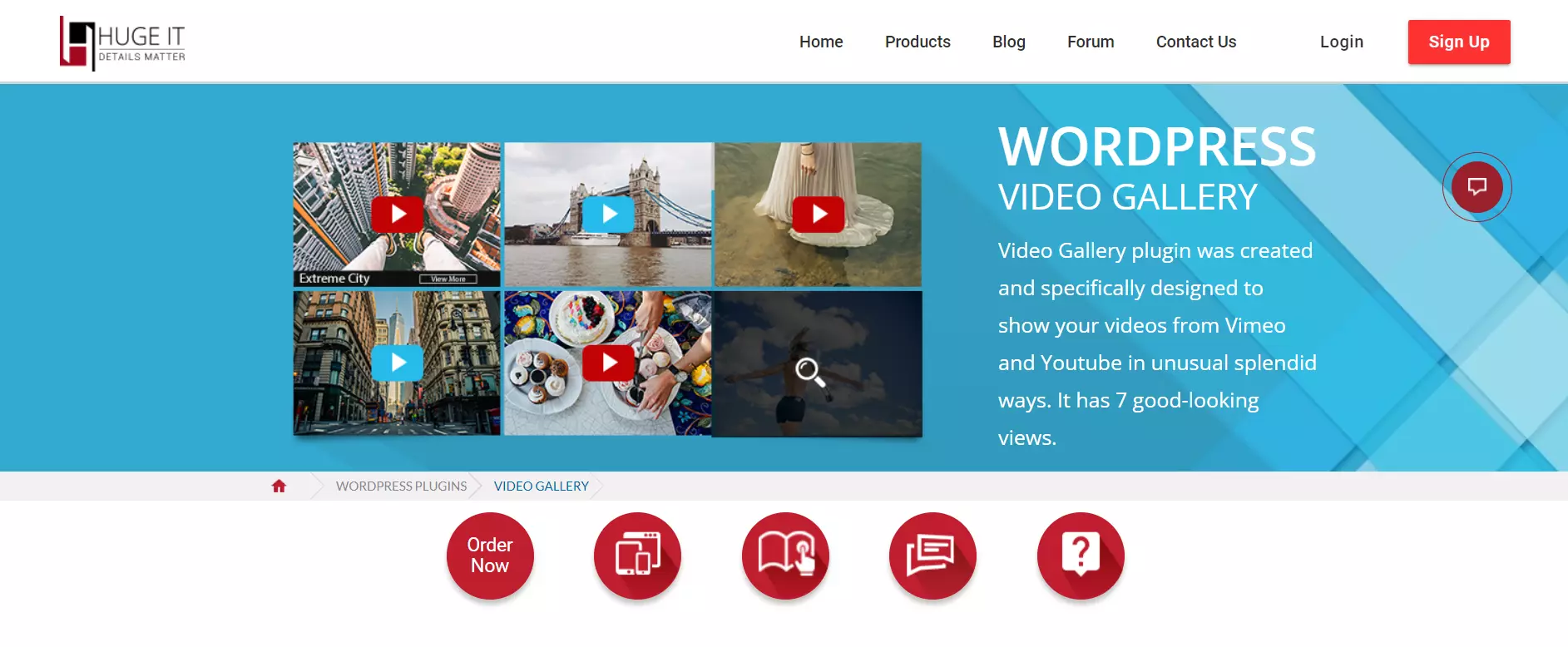1568x647 pixels.
Task: Open the devices demo round icon
Action: coord(637,556)
